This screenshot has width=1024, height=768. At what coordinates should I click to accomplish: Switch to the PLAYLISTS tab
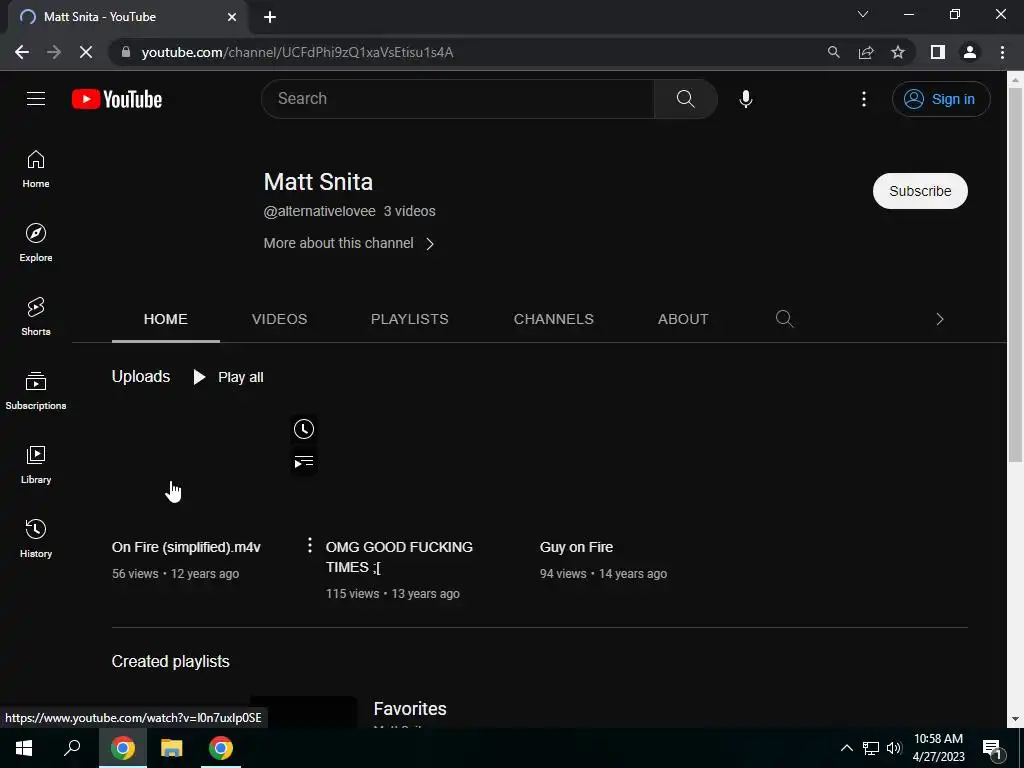[409, 319]
